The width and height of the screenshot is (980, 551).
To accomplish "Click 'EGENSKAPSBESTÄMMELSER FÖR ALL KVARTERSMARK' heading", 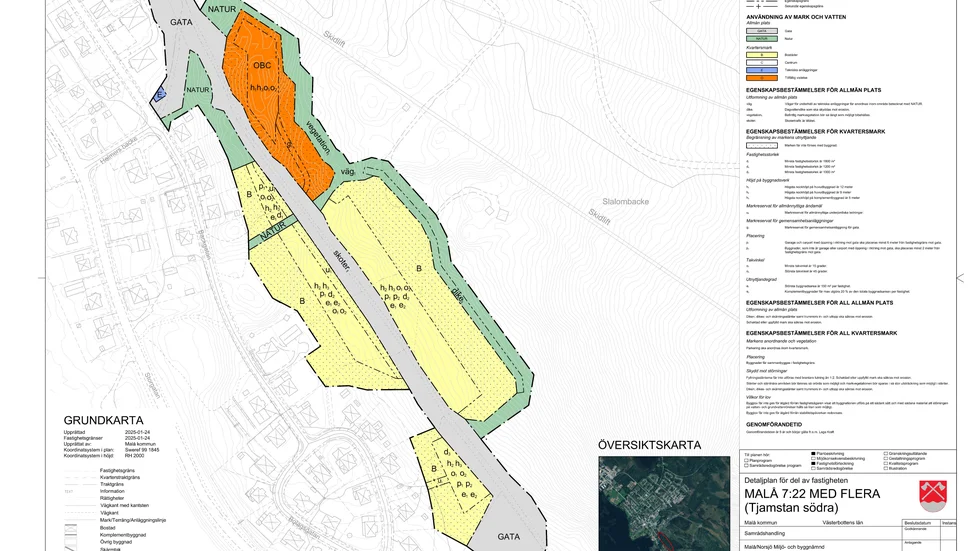I will 821,333.
